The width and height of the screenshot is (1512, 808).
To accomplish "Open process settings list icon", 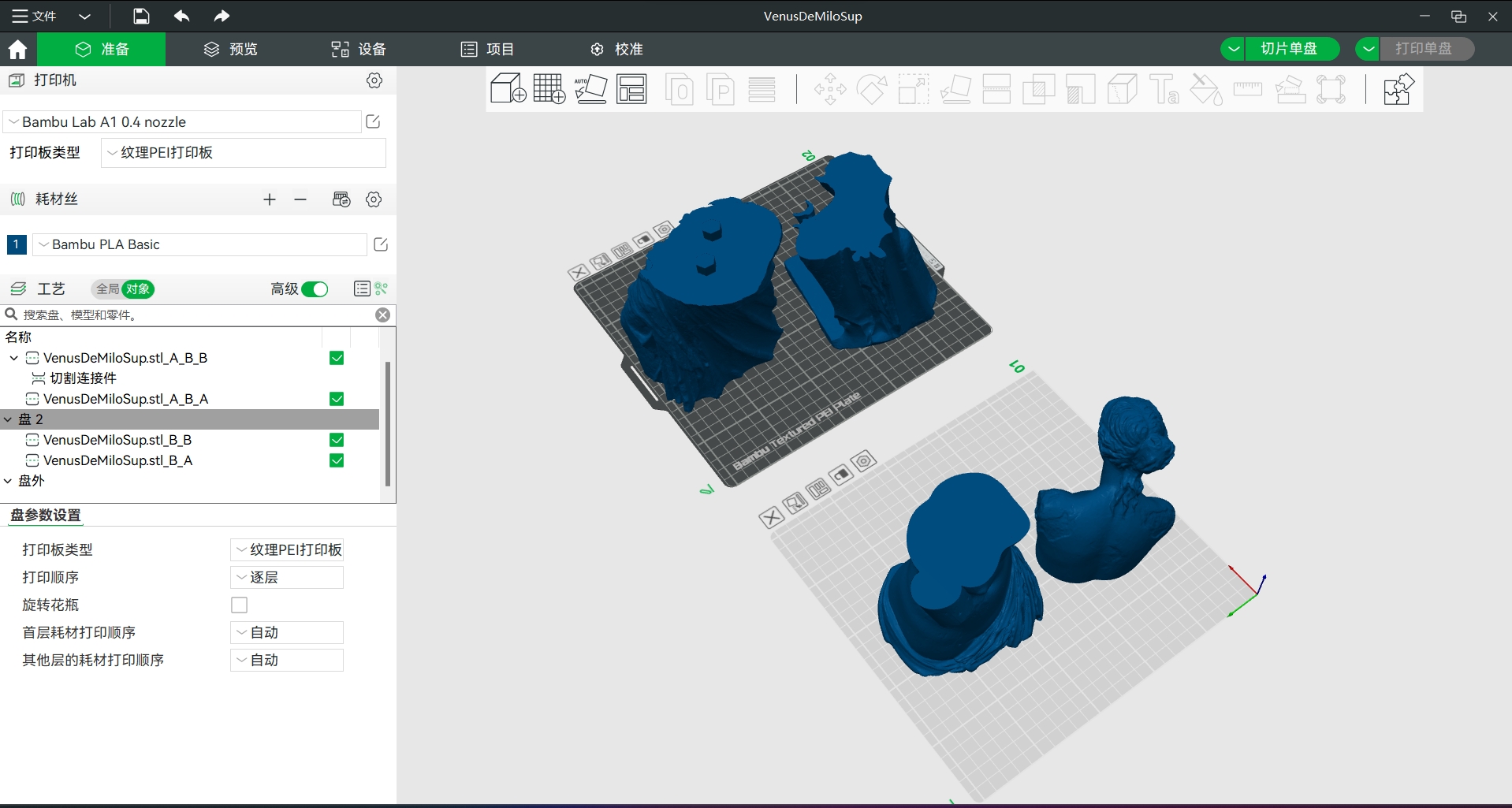I will point(362,289).
